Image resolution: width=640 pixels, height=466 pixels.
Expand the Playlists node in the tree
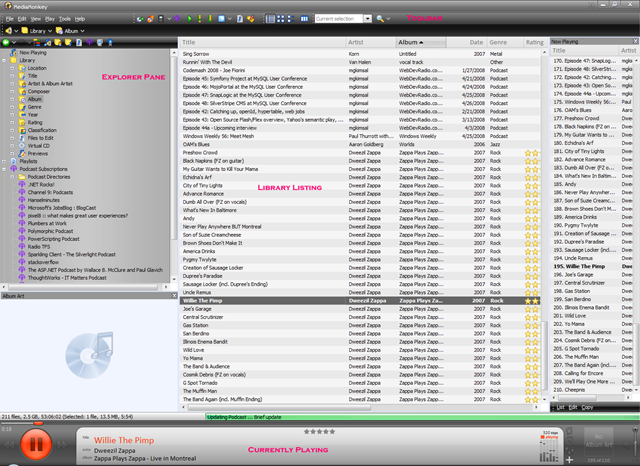click(x=4, y=161)
